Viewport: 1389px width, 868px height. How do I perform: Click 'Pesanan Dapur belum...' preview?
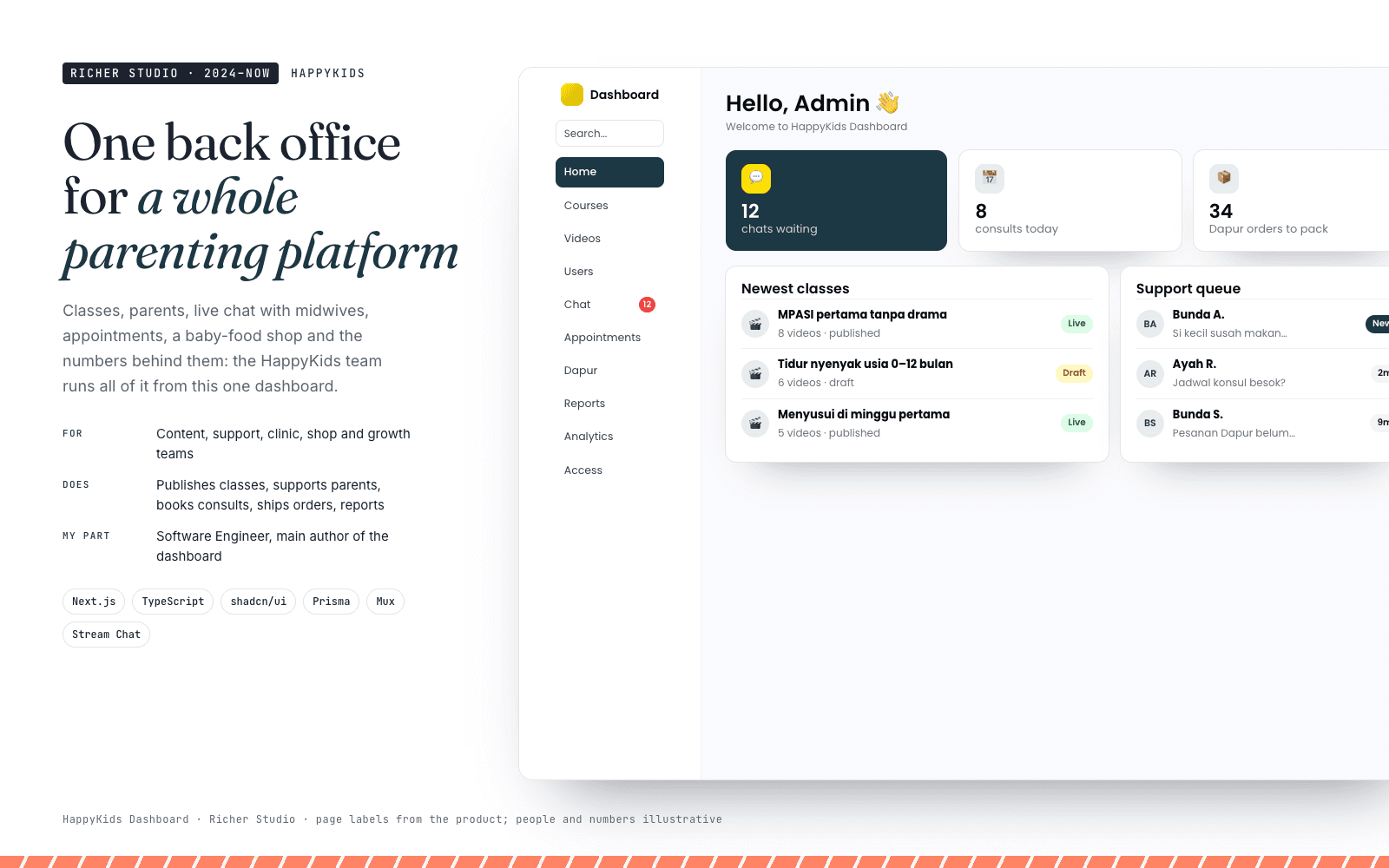[x=1234, y=433]
